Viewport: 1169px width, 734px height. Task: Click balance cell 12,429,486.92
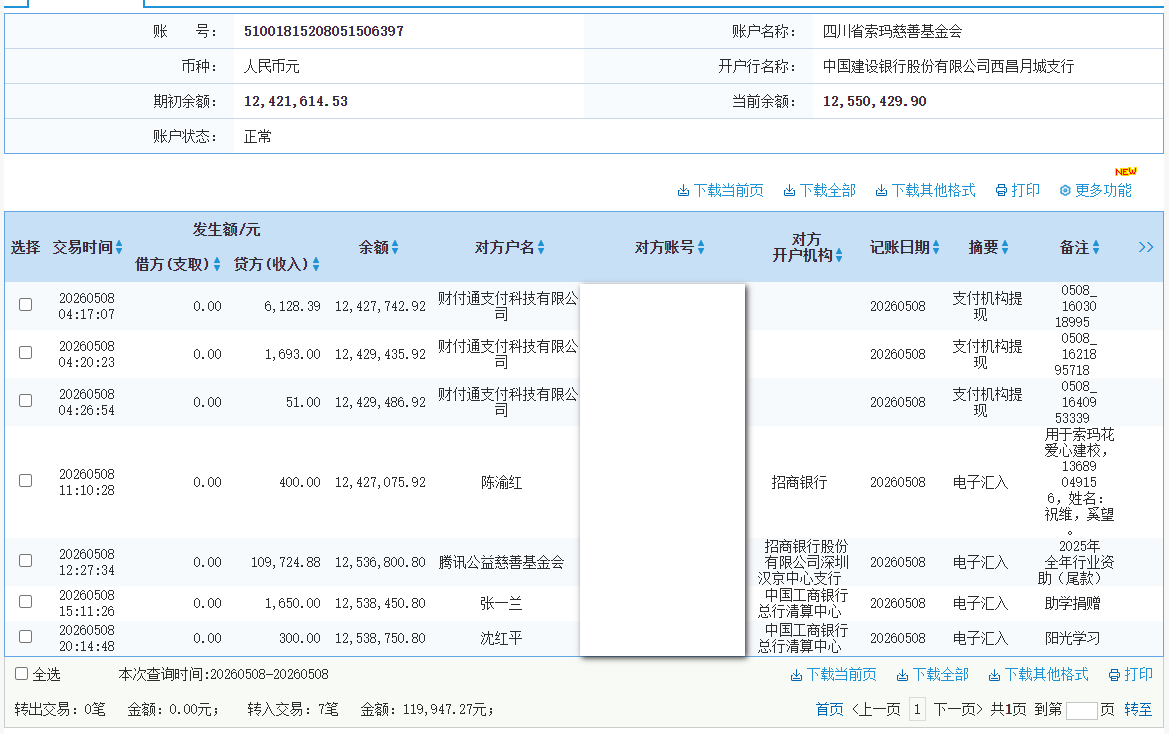[x=380, y=402]
